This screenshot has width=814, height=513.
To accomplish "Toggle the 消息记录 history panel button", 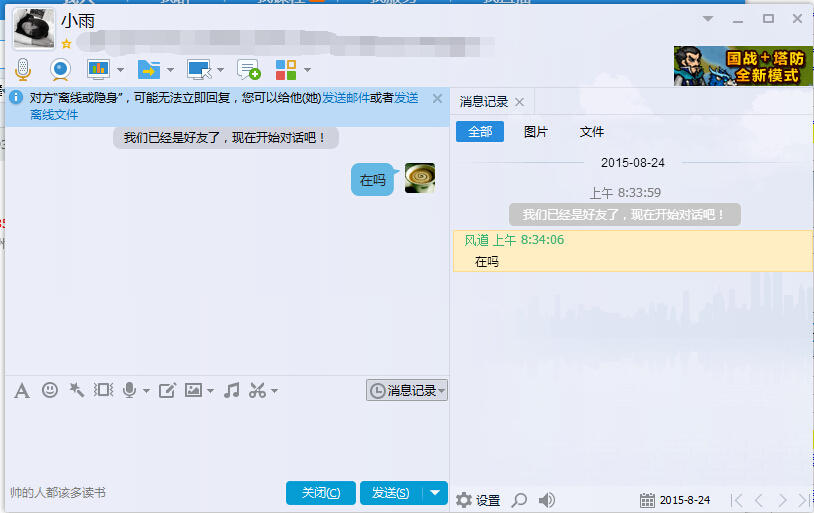I will point(407,390).
